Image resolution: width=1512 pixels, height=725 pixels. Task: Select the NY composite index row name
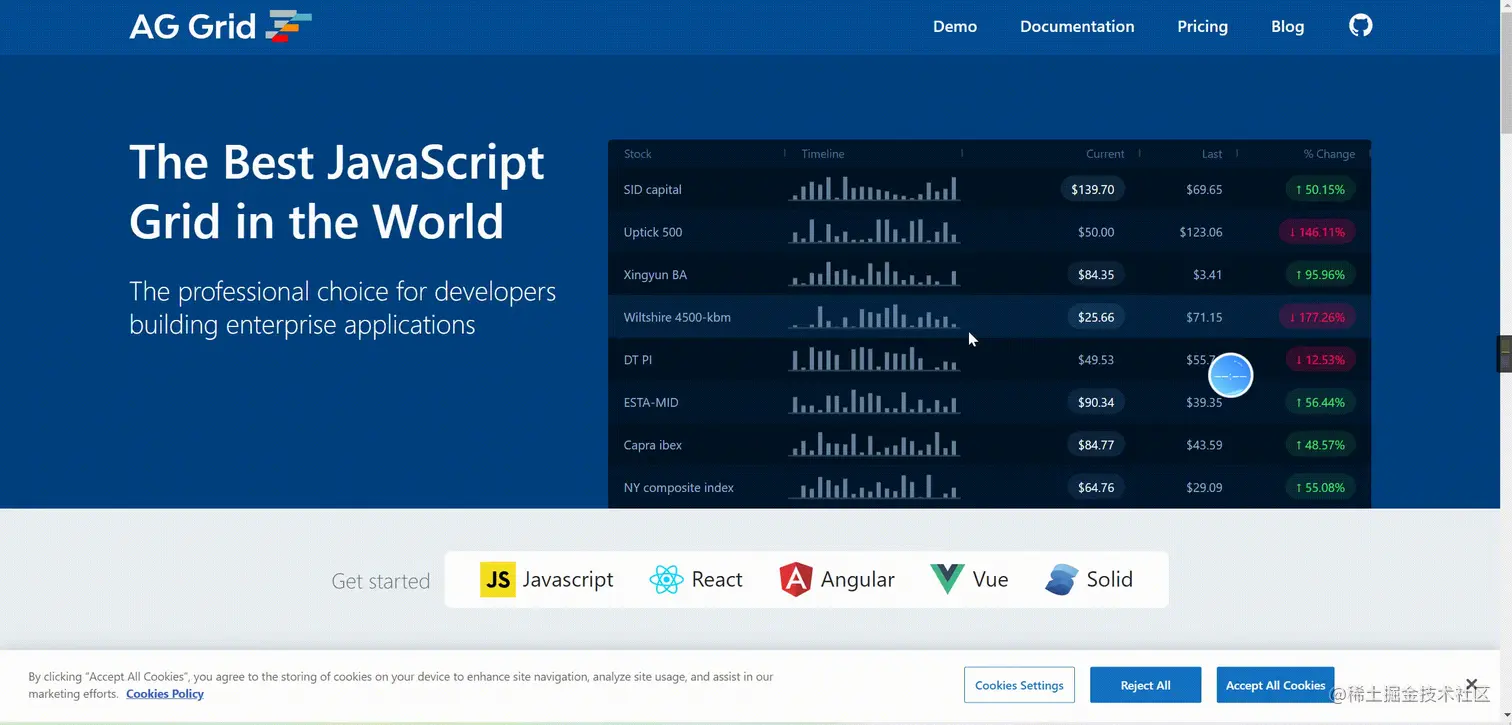pos(679,487)
